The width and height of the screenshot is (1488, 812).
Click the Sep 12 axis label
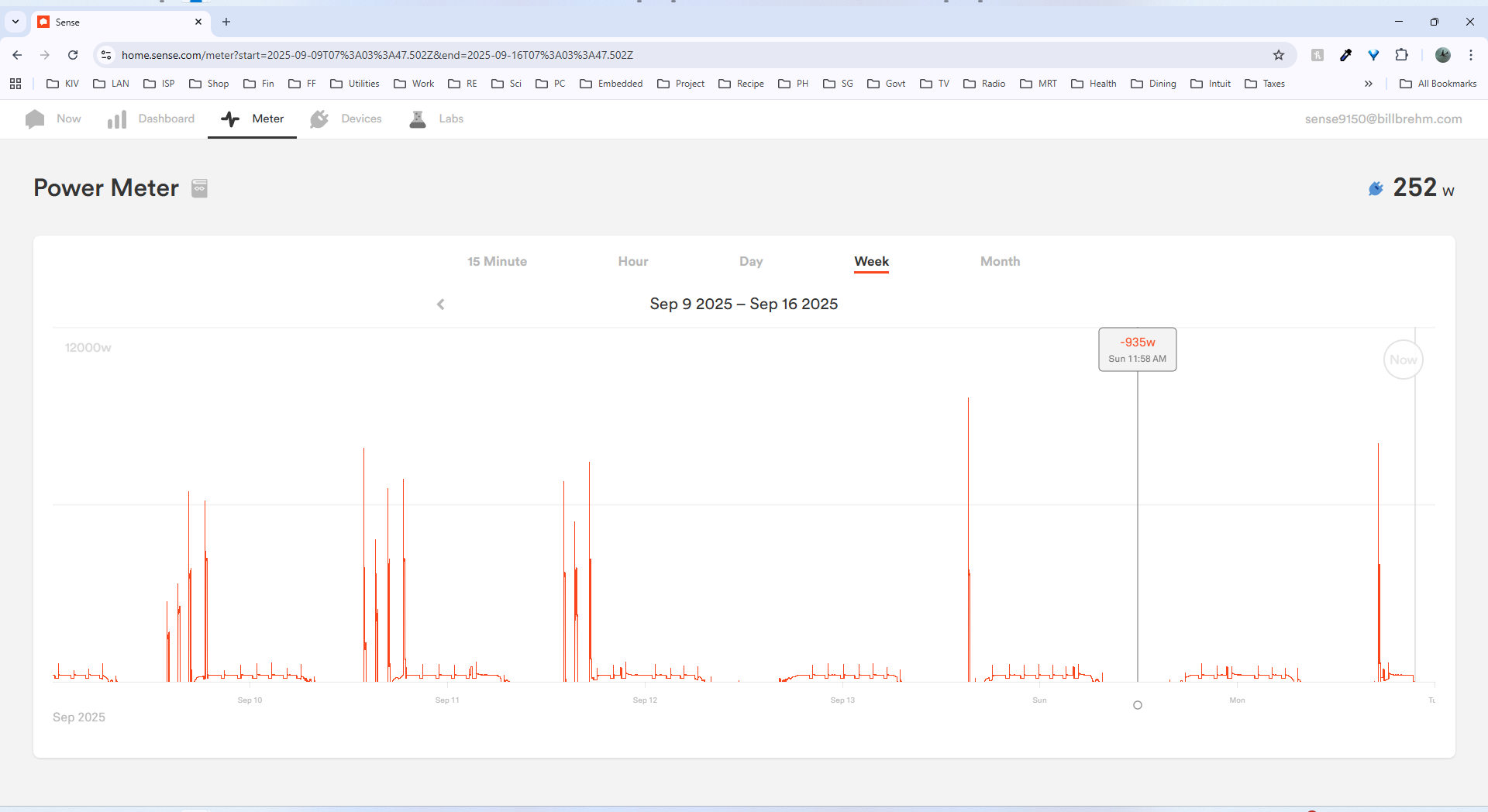tap(645, 700)
